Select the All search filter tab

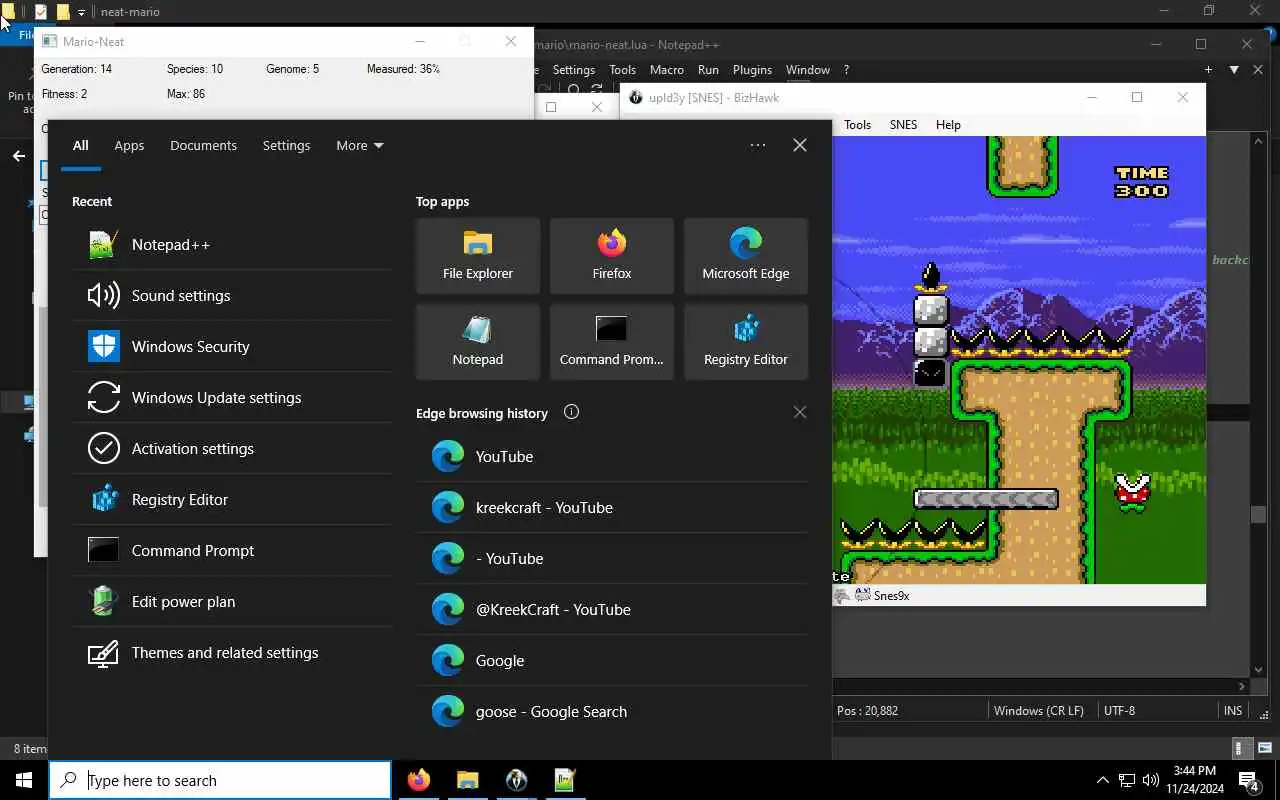81,145
